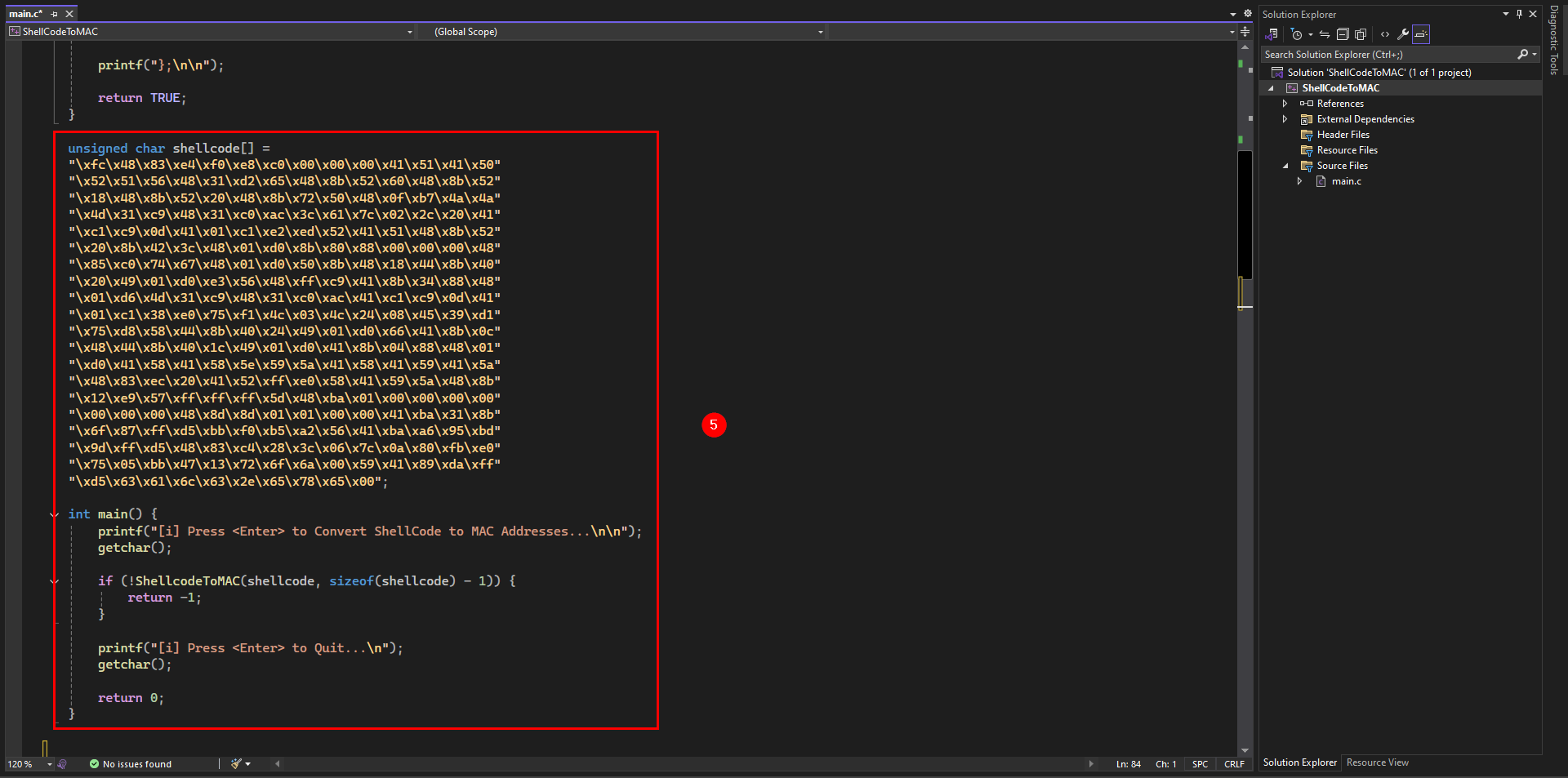This screenshot has height=778, width=1568.
Task: Open the Diagnostic Tools side tab
Action: point(1553,40)
